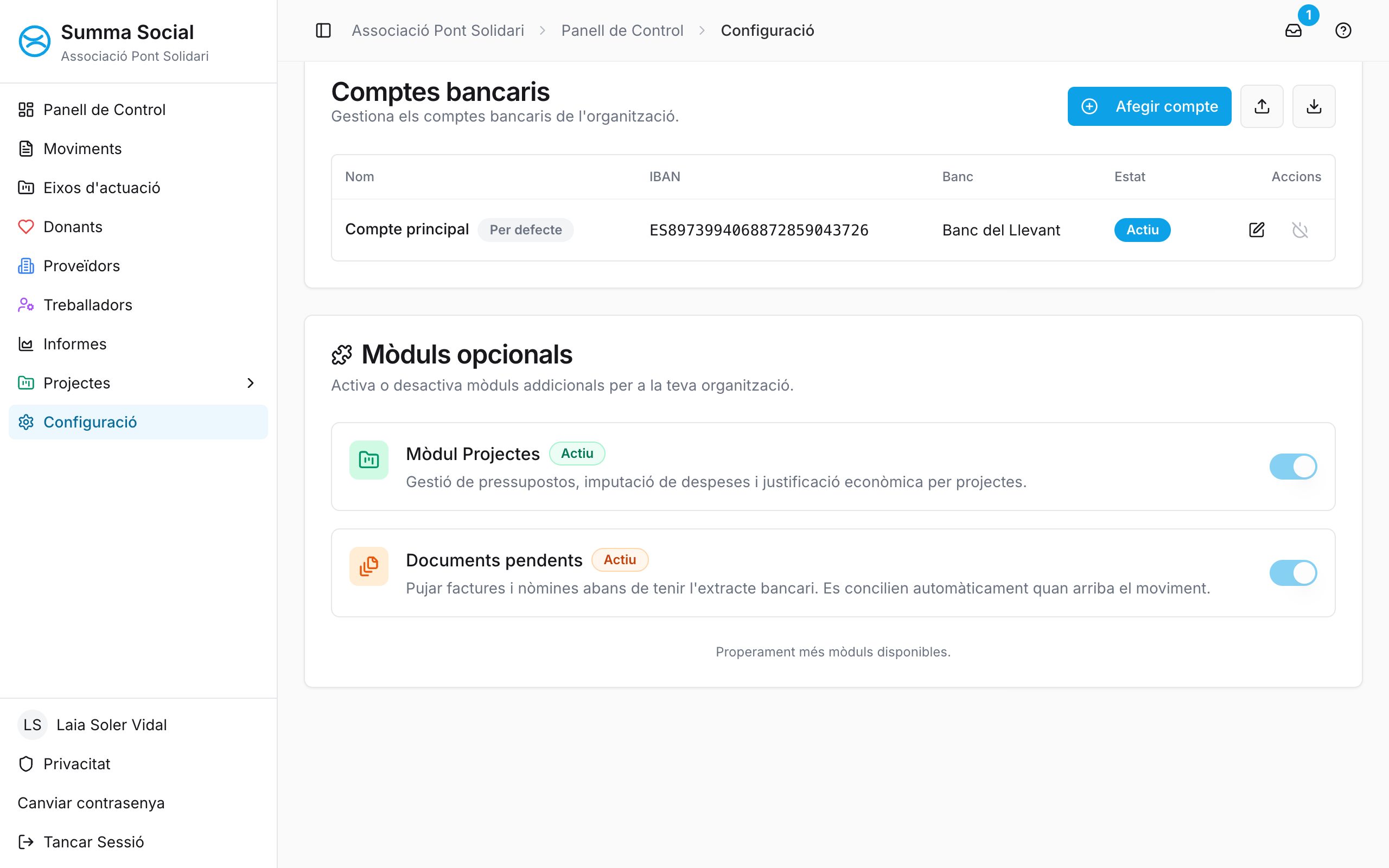Go to Panell de Control breadcrumb

click(x=622, y=30)
